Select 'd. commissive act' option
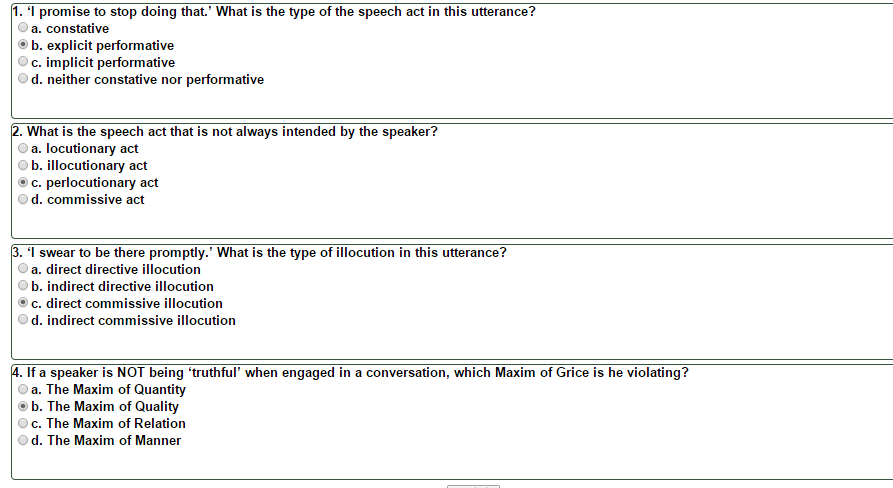Screen dimensions: 893x488 (x=23, y=199)
